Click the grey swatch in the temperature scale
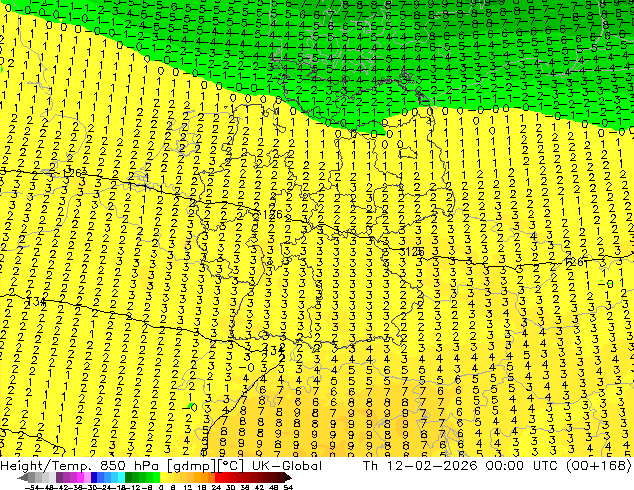Screen dimensions: 634x490 tap(32, 477)
